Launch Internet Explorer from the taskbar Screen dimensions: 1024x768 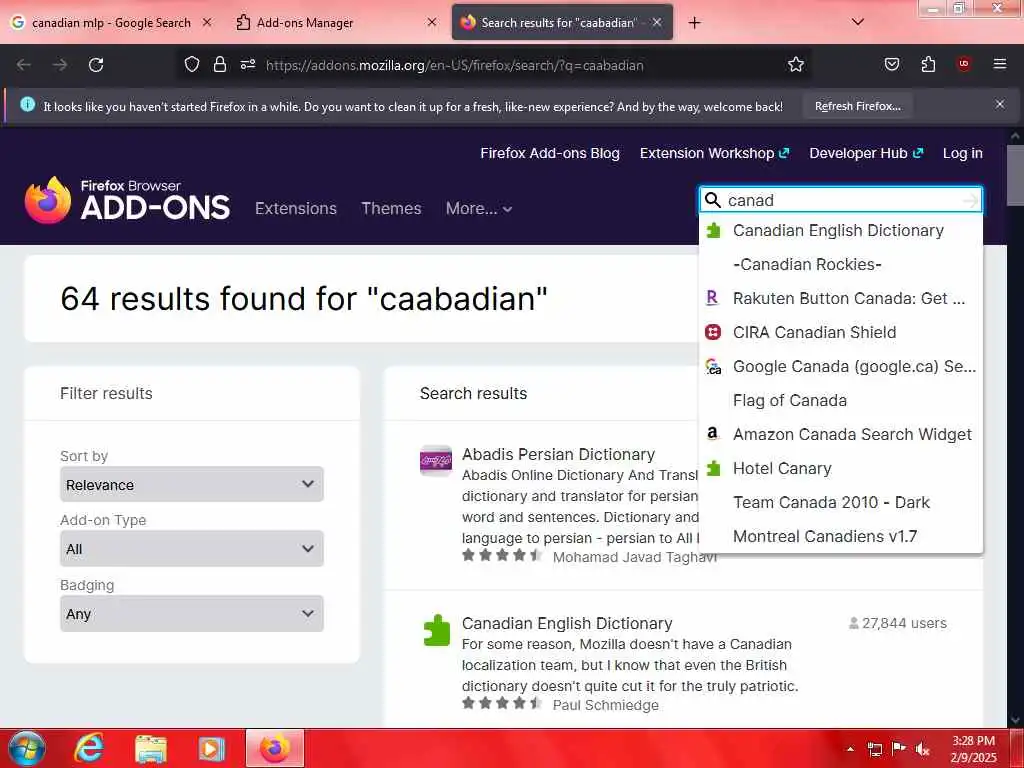pyautogui.click(x=89, y=748)
